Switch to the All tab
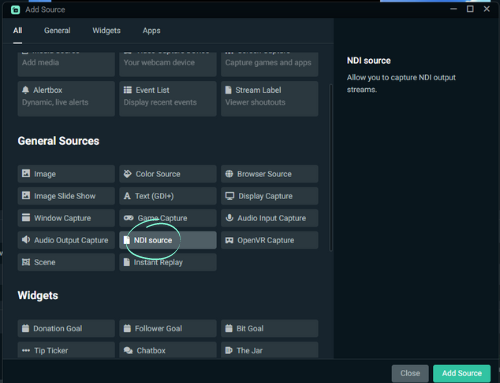The width and height of the screenshot is (500, 383). 18,30
